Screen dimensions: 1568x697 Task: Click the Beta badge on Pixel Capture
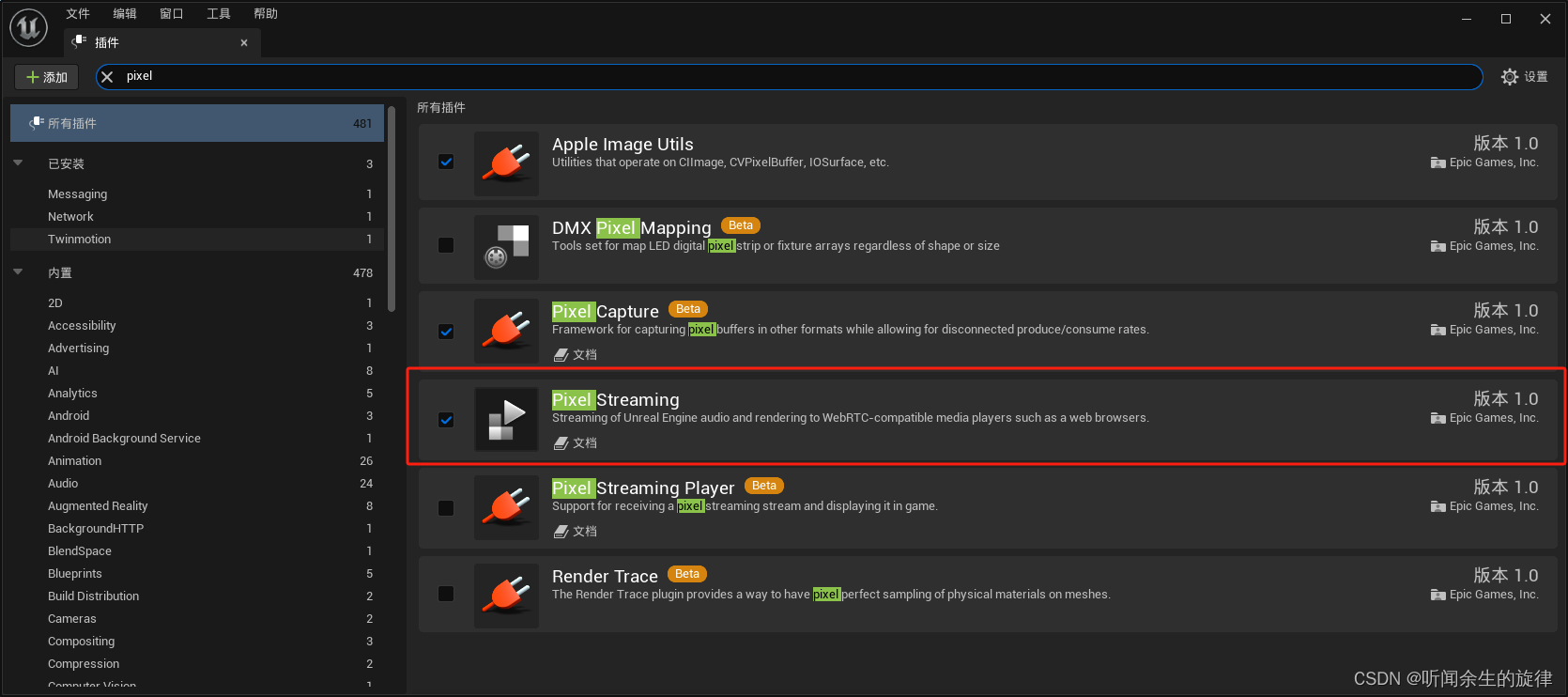[688, 309]
